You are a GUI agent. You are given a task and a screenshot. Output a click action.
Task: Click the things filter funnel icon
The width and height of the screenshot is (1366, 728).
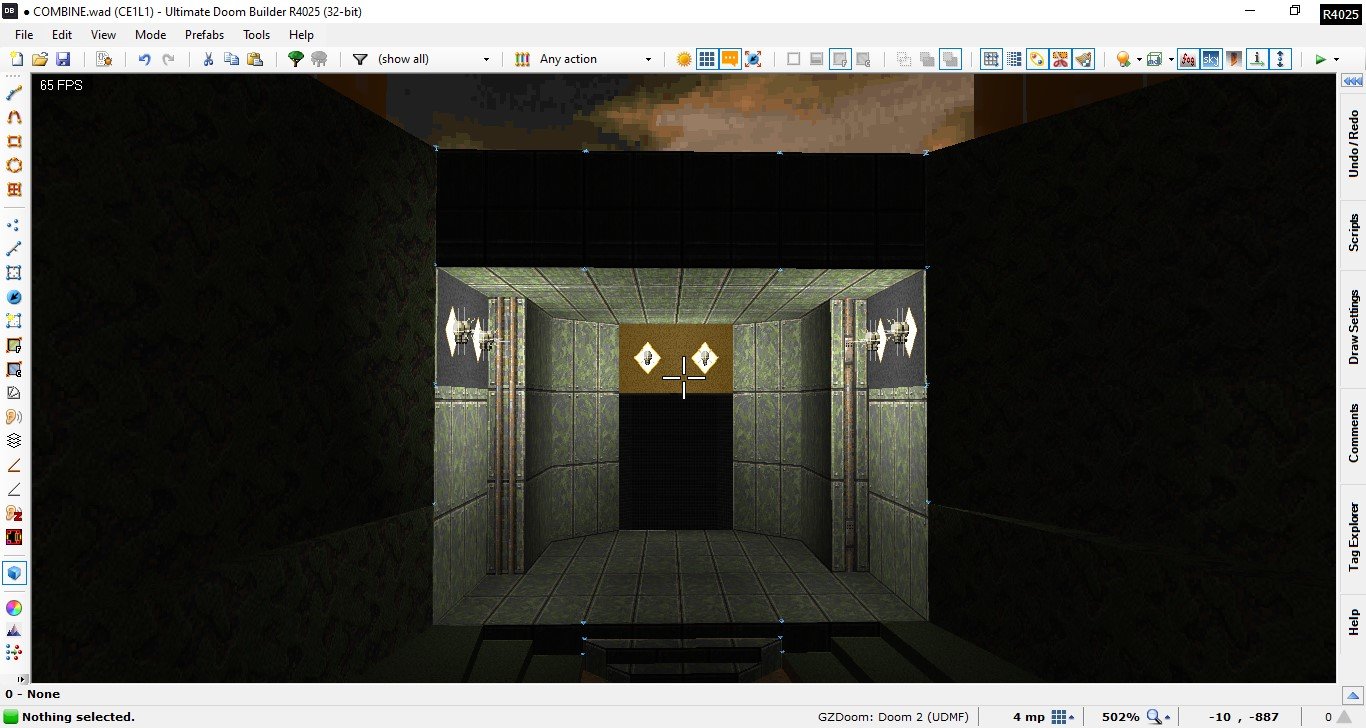point(360,59)
